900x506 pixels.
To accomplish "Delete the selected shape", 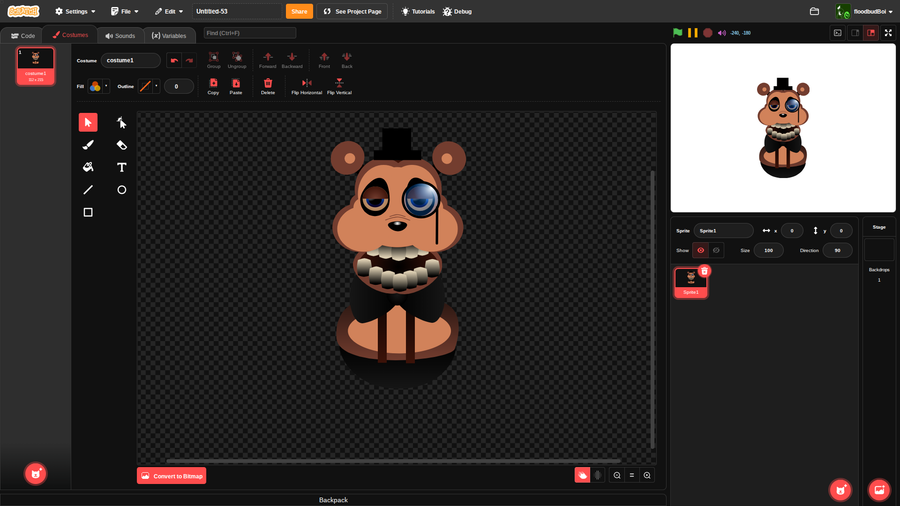I will click(x=267, y=86).
